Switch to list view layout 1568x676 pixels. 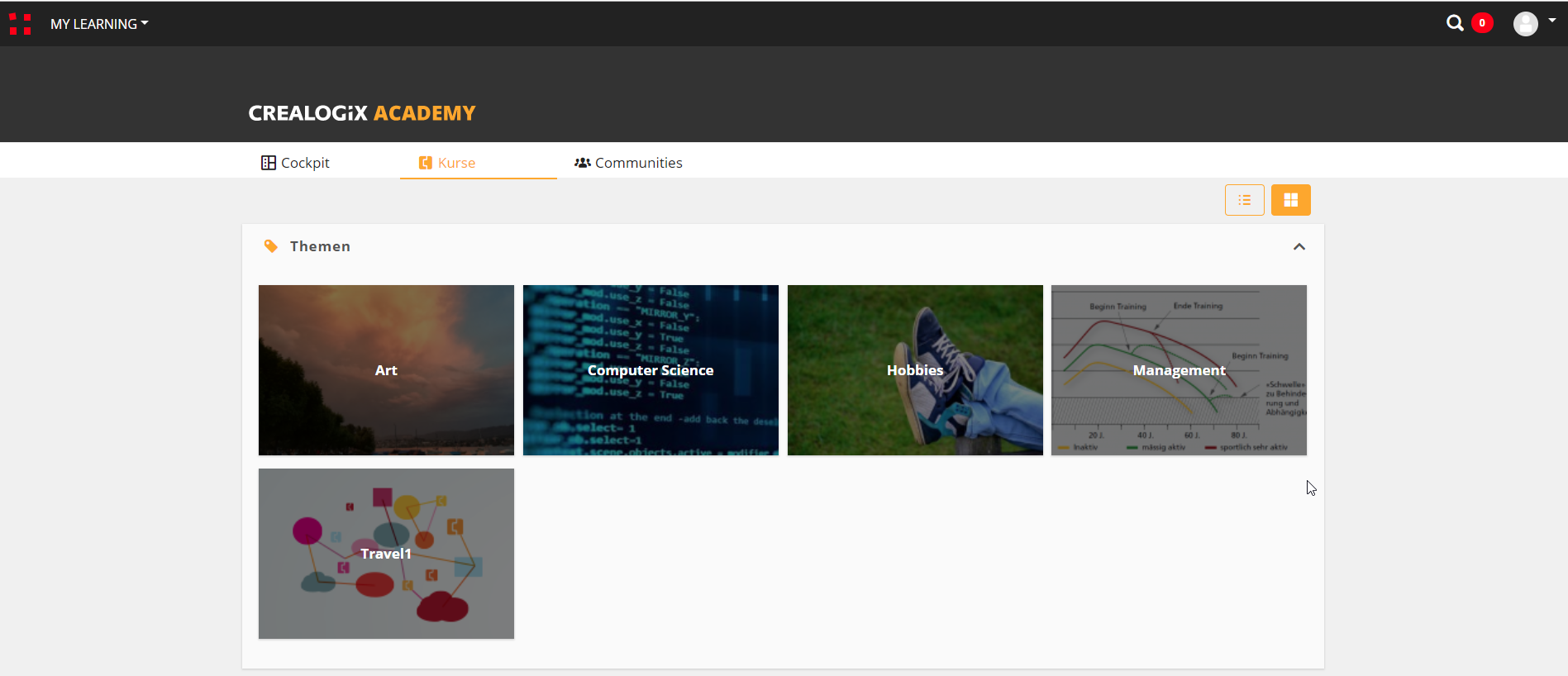click(1244, 200)
